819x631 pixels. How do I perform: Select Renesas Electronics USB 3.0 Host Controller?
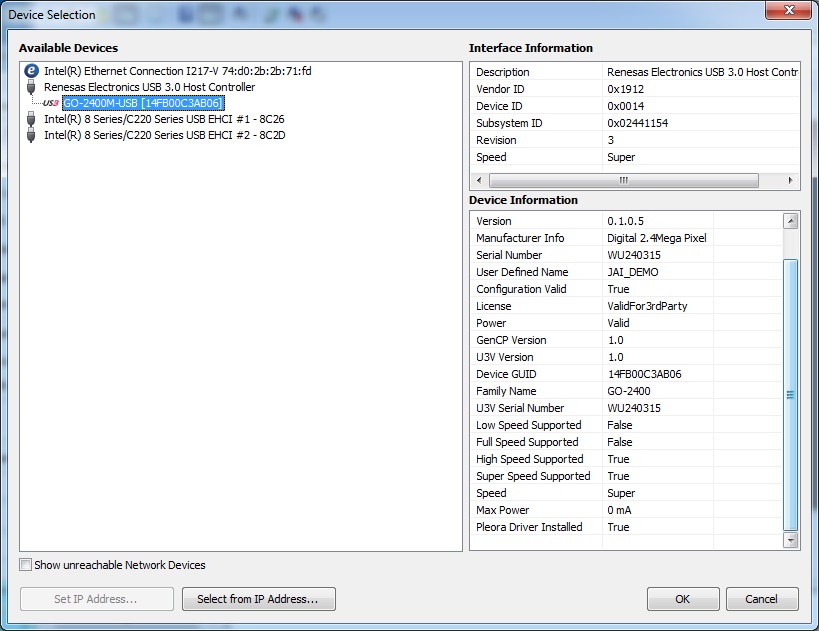[x=149, y=87]
